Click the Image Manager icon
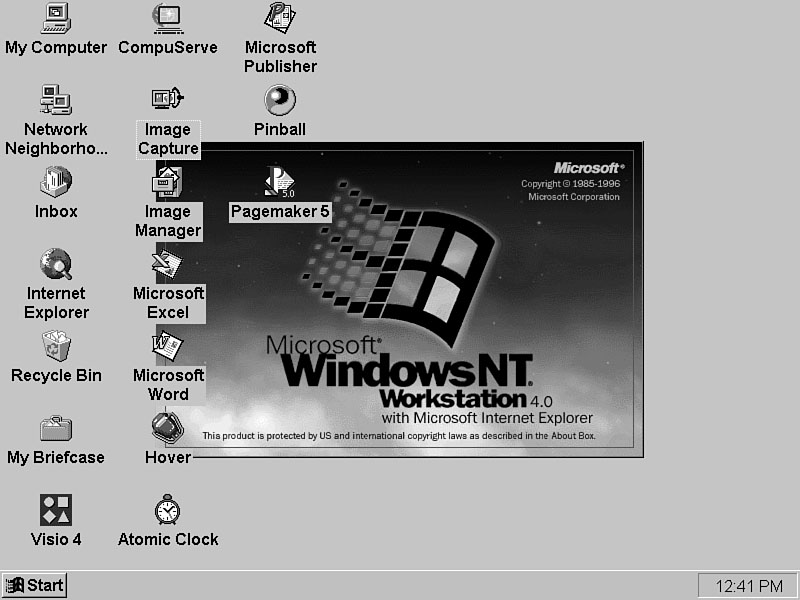 tap(168, 182)
